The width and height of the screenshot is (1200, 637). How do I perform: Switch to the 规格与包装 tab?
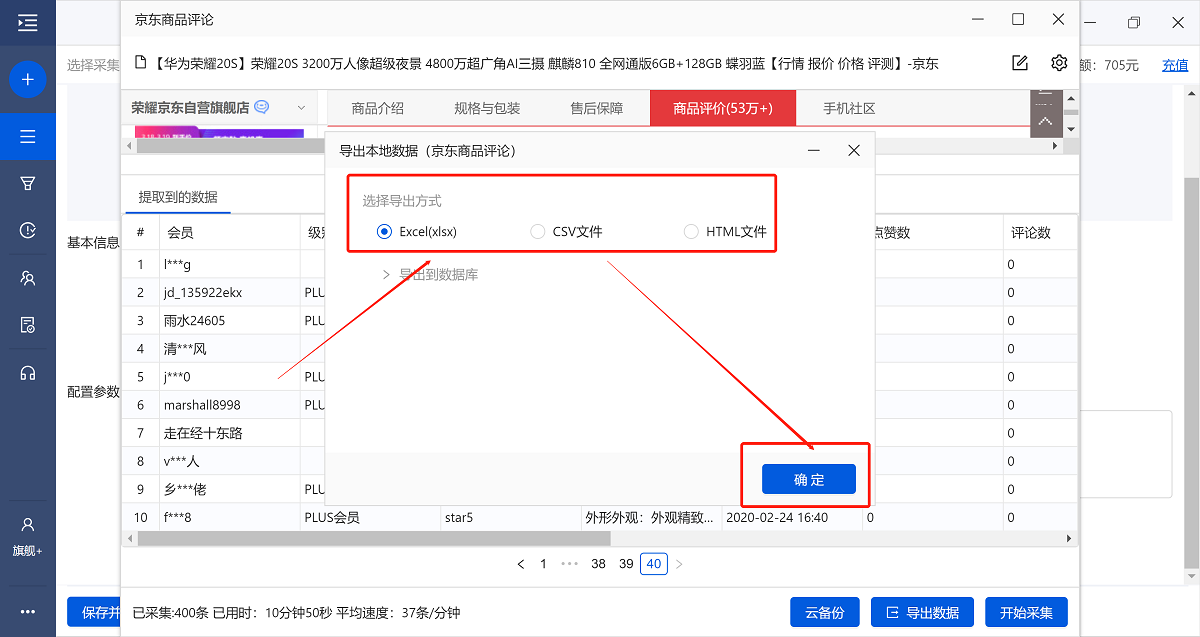(x=487, y=108)
